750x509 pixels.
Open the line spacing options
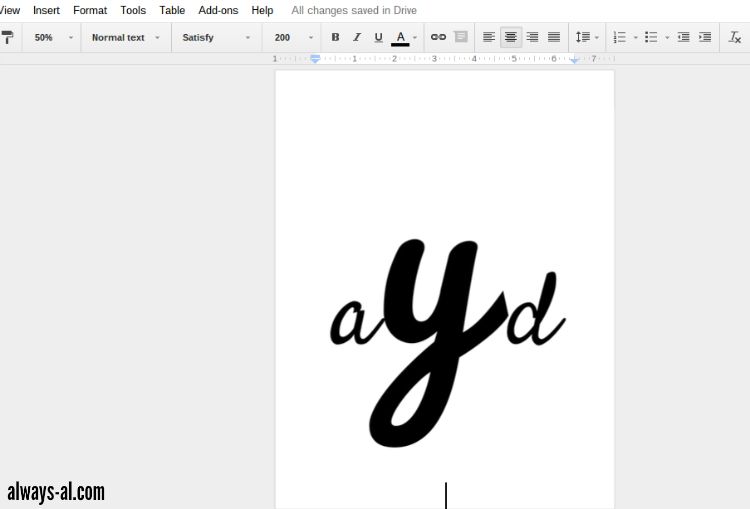pos(583,37)
